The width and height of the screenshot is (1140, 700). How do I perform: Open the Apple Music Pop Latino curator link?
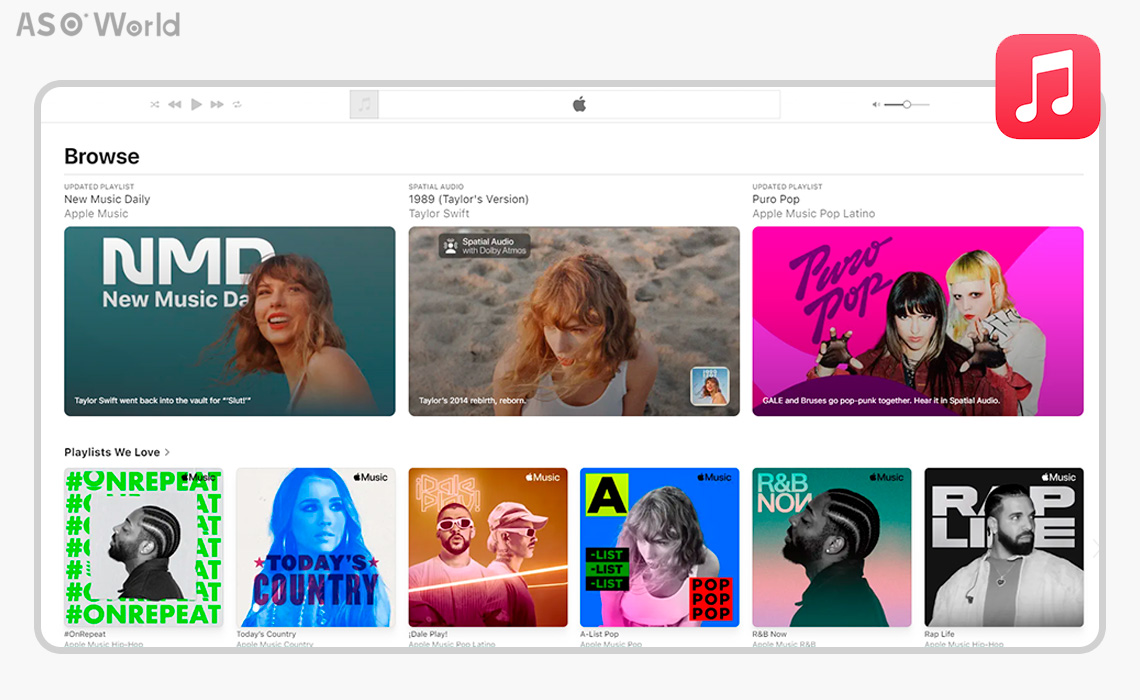pyautogui.click(x=814, y=214)
